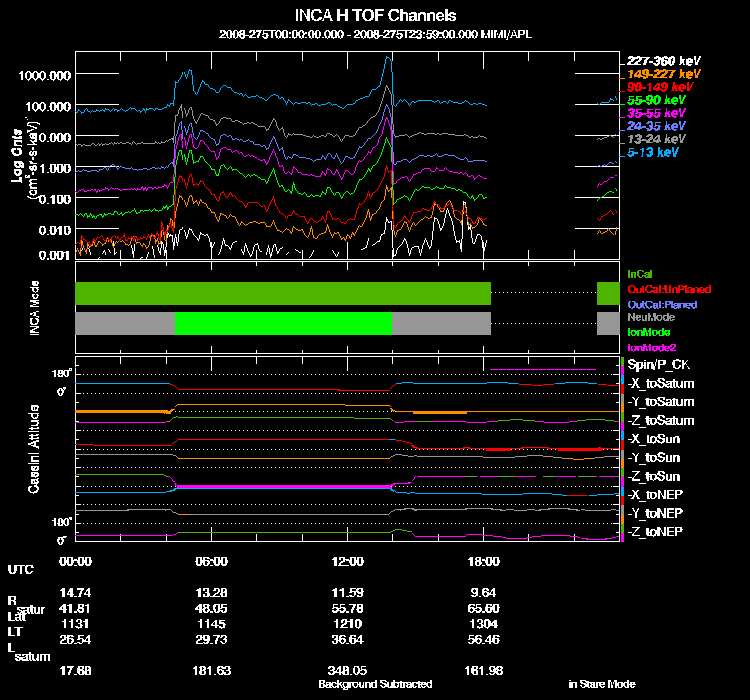Select the -Y_toNEP attitude legend label

[x=655, y=513]
